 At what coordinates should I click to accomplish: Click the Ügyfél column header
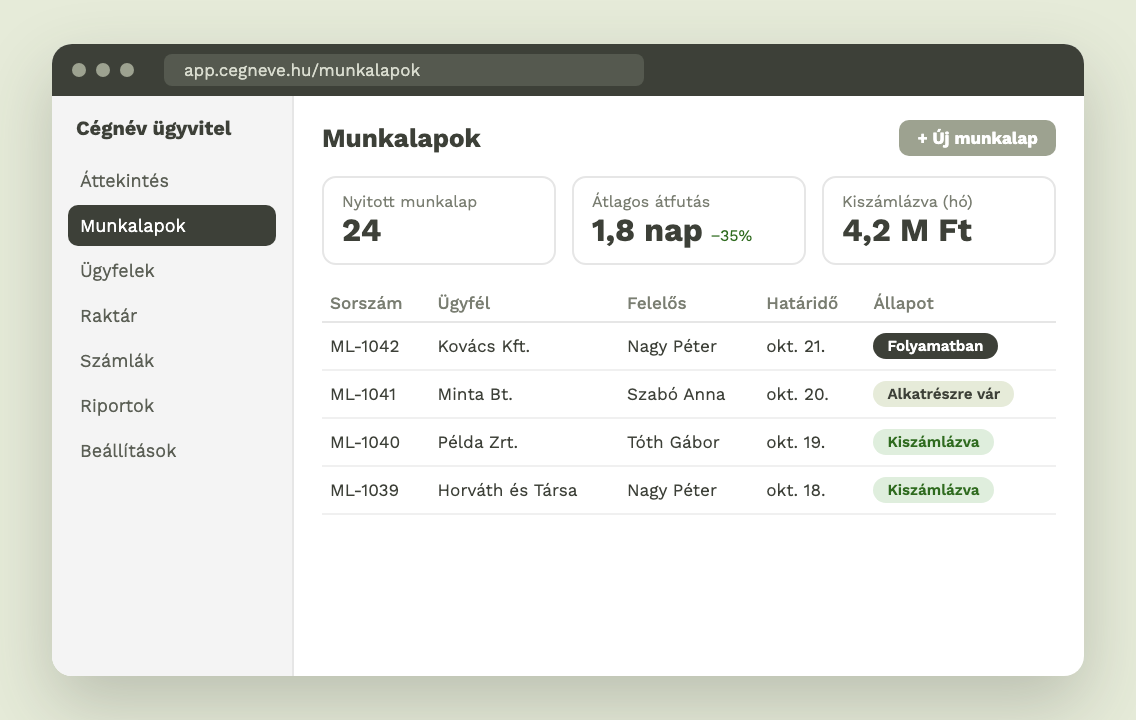click(x=464, y=303)
